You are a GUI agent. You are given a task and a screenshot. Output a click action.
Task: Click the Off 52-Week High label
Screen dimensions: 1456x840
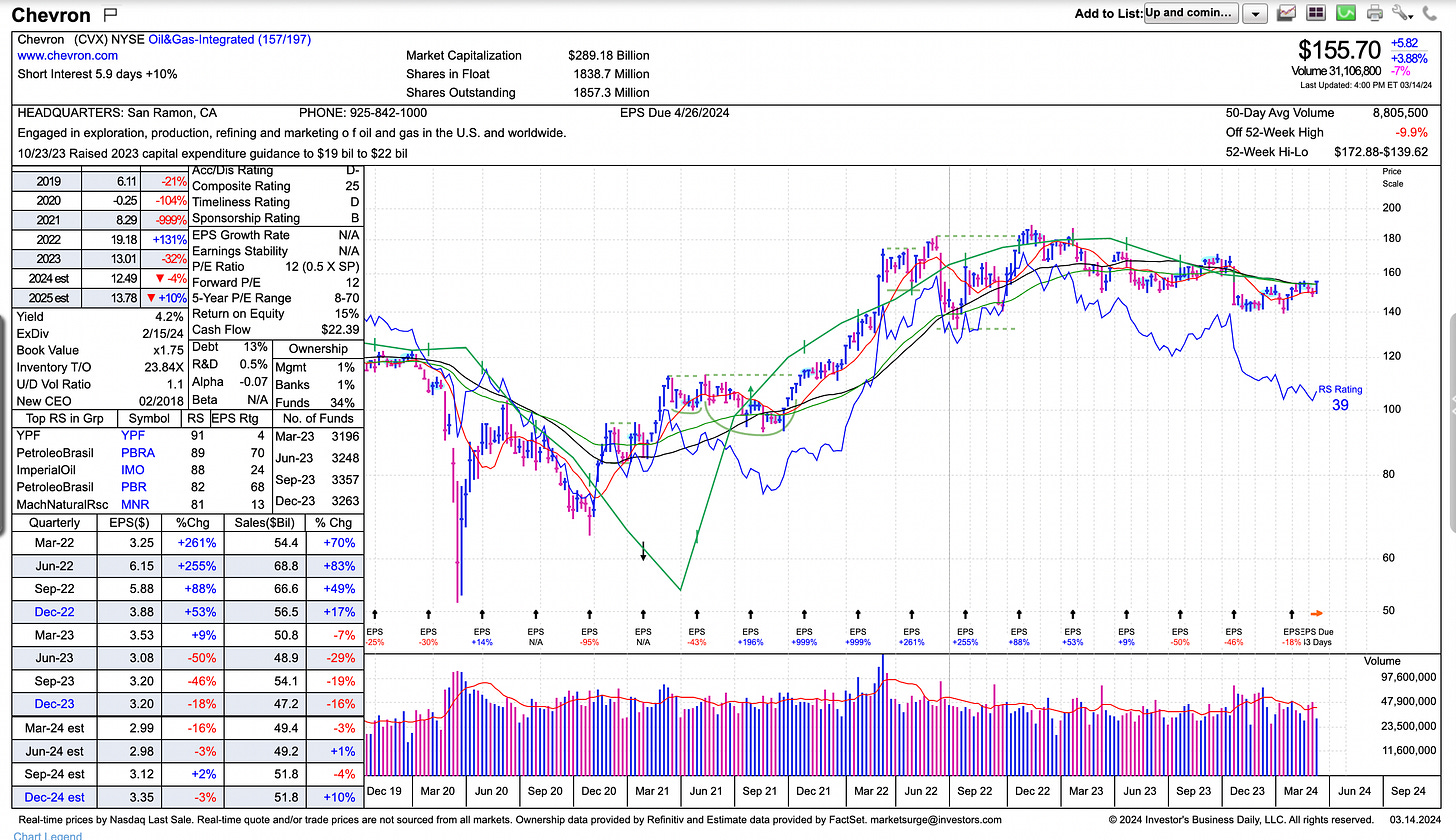tap(1274, 133)
